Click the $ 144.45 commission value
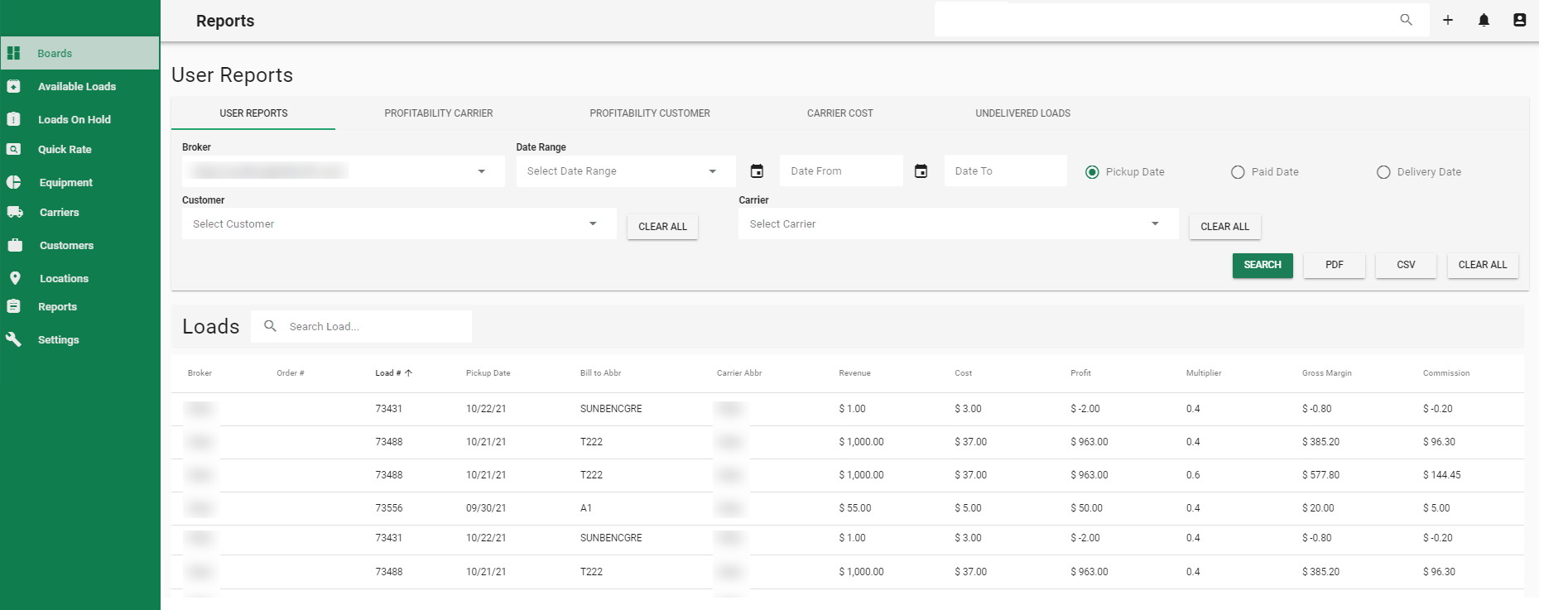Screen dimensions: 1568x610 tap(1441, 475)
